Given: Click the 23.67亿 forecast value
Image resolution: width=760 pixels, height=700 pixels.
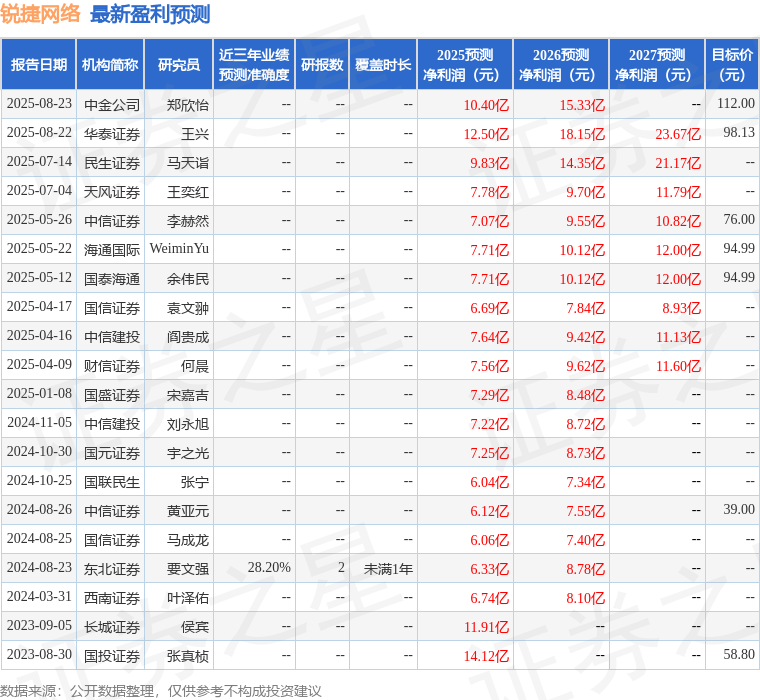Looking at the screenshot, I should [x=678, y=134].
